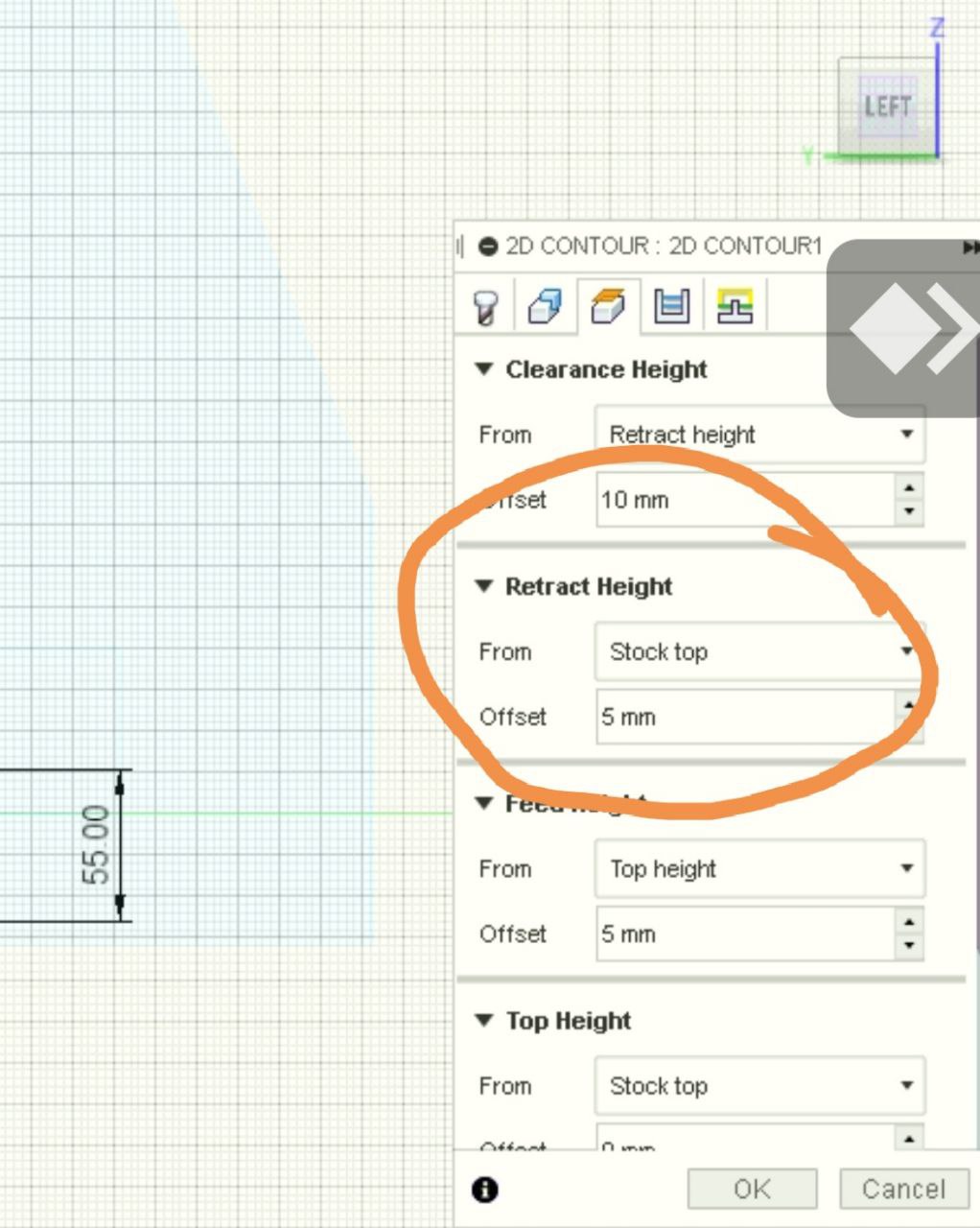Click the Z axis on view cube
Viewport: 980px width, 1228px height.
[937, 28]
